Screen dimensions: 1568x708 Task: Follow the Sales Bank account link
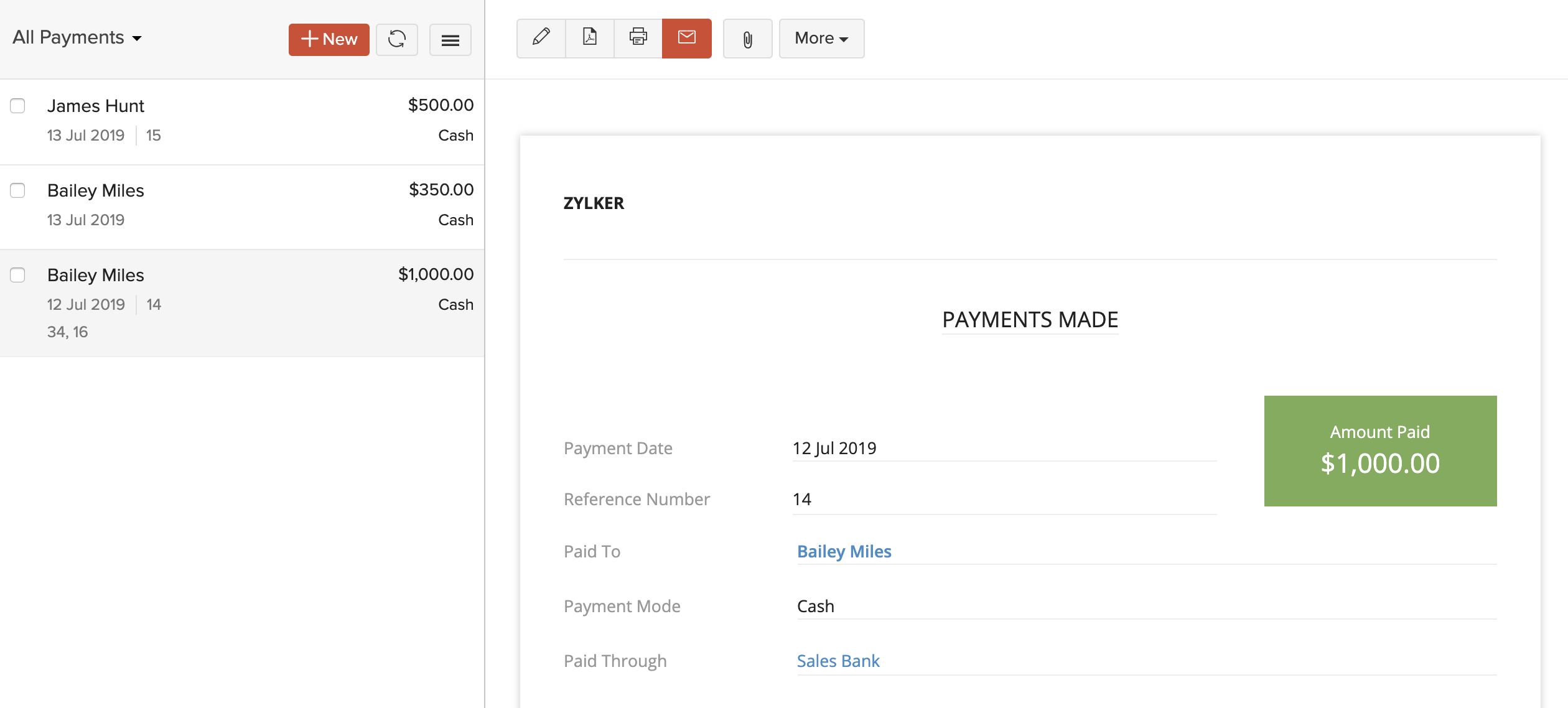(838, 661)
